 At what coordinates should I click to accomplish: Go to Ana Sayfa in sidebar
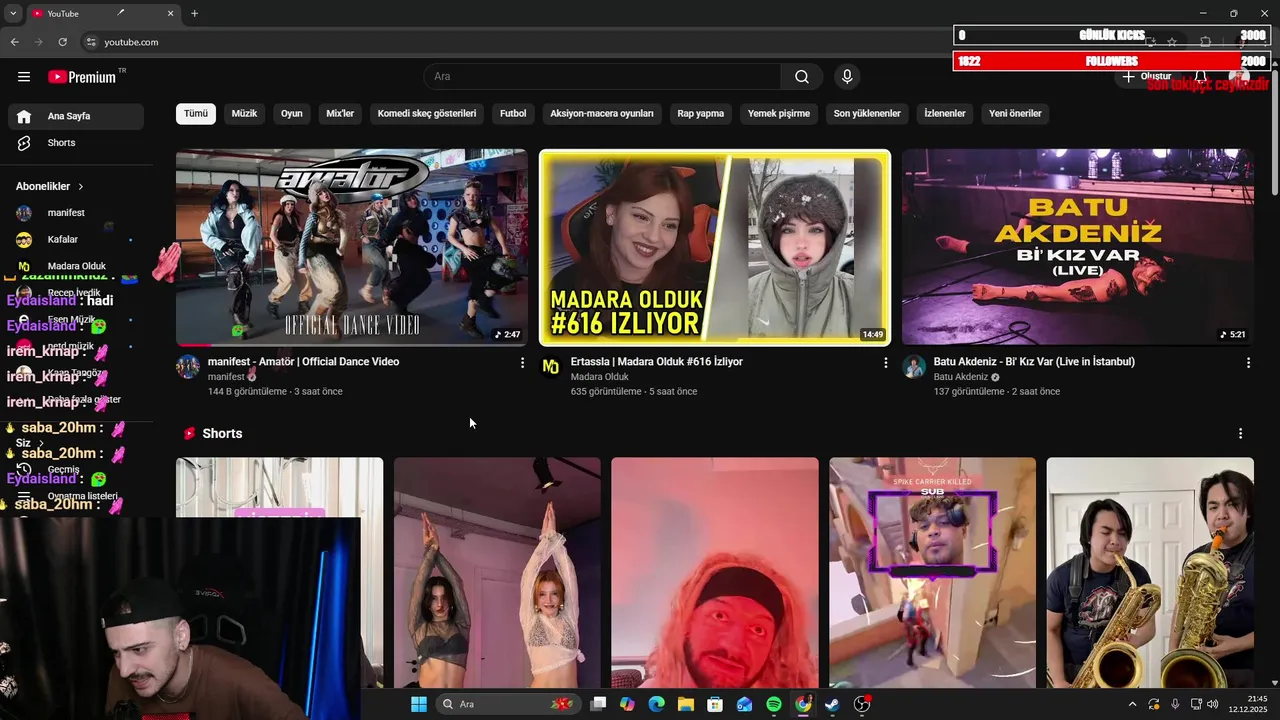coord(76,116)
